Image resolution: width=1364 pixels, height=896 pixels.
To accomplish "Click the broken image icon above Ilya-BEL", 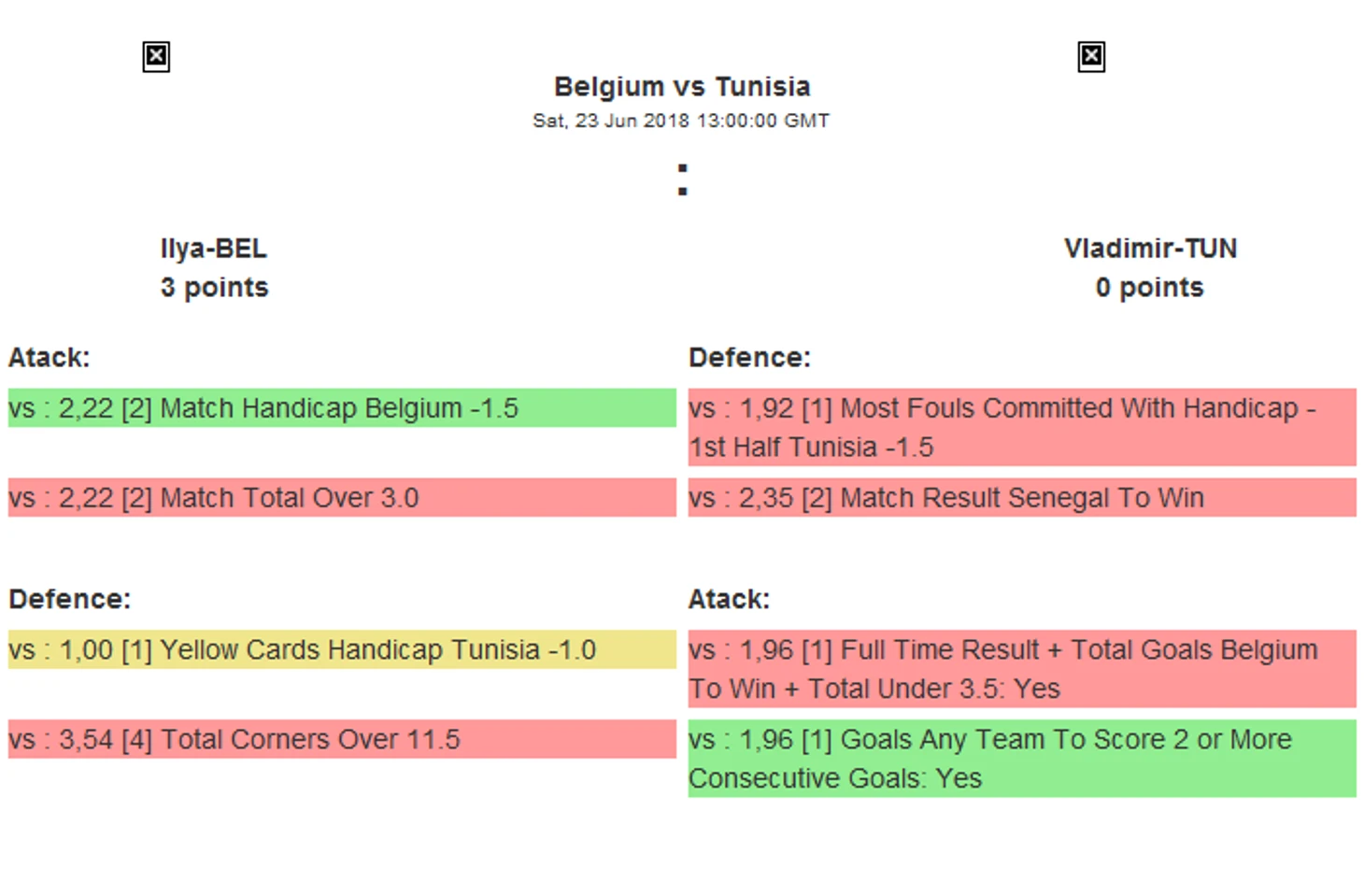I will point(156,57).
